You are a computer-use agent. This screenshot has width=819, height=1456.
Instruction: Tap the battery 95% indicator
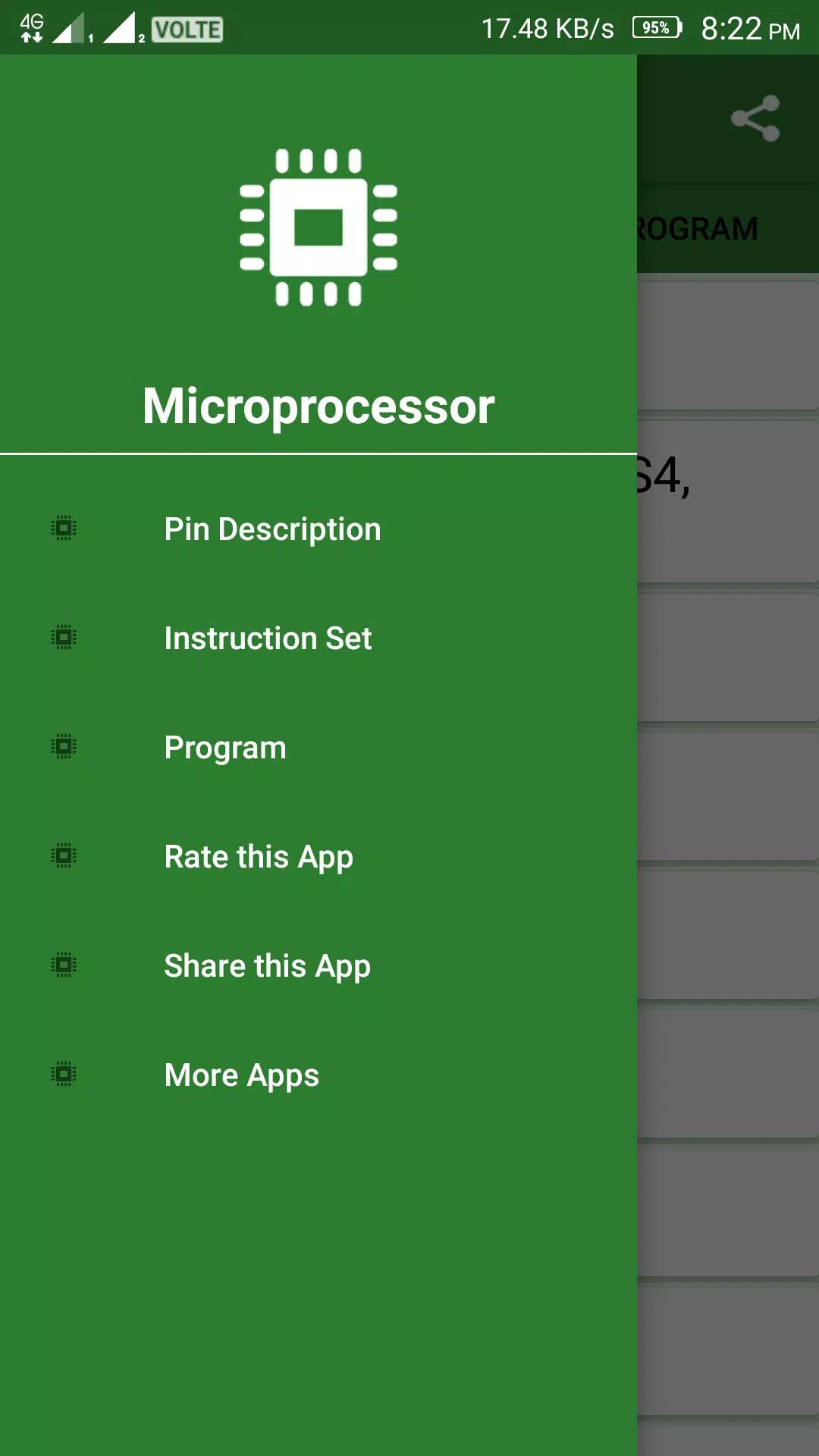point(657,28)
